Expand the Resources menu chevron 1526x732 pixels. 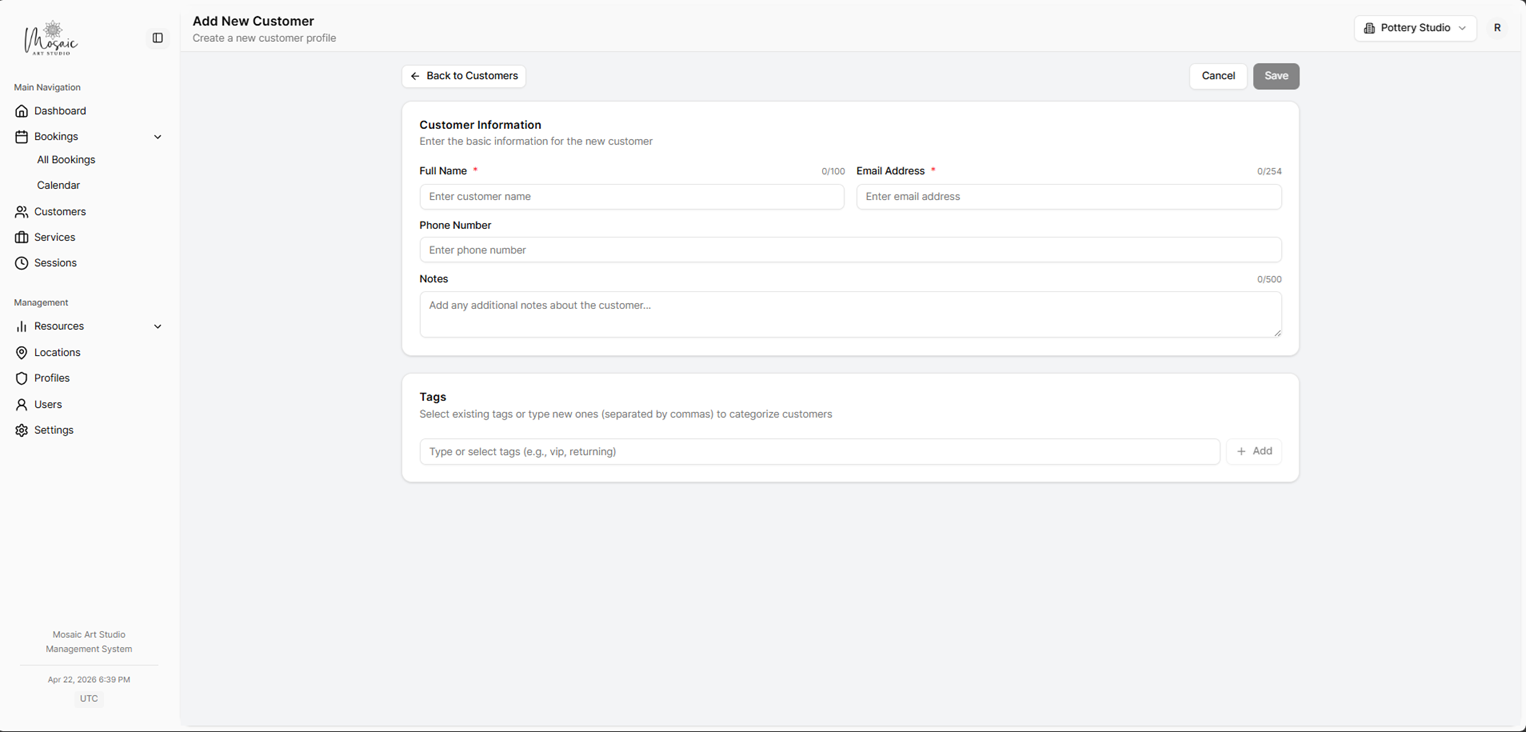coord(157,326)
